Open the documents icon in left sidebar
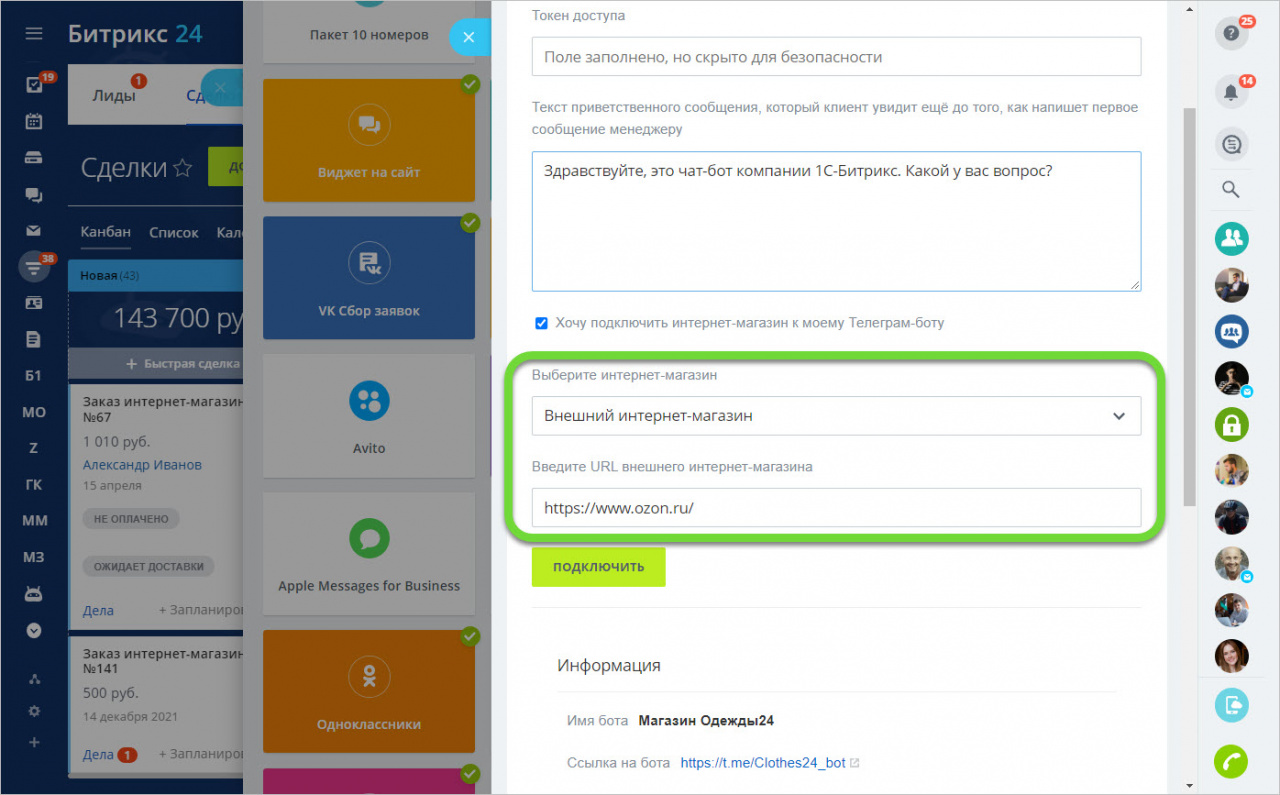Image resolution: width=1280 pixels, height=795 pixels. pos(34,340)
